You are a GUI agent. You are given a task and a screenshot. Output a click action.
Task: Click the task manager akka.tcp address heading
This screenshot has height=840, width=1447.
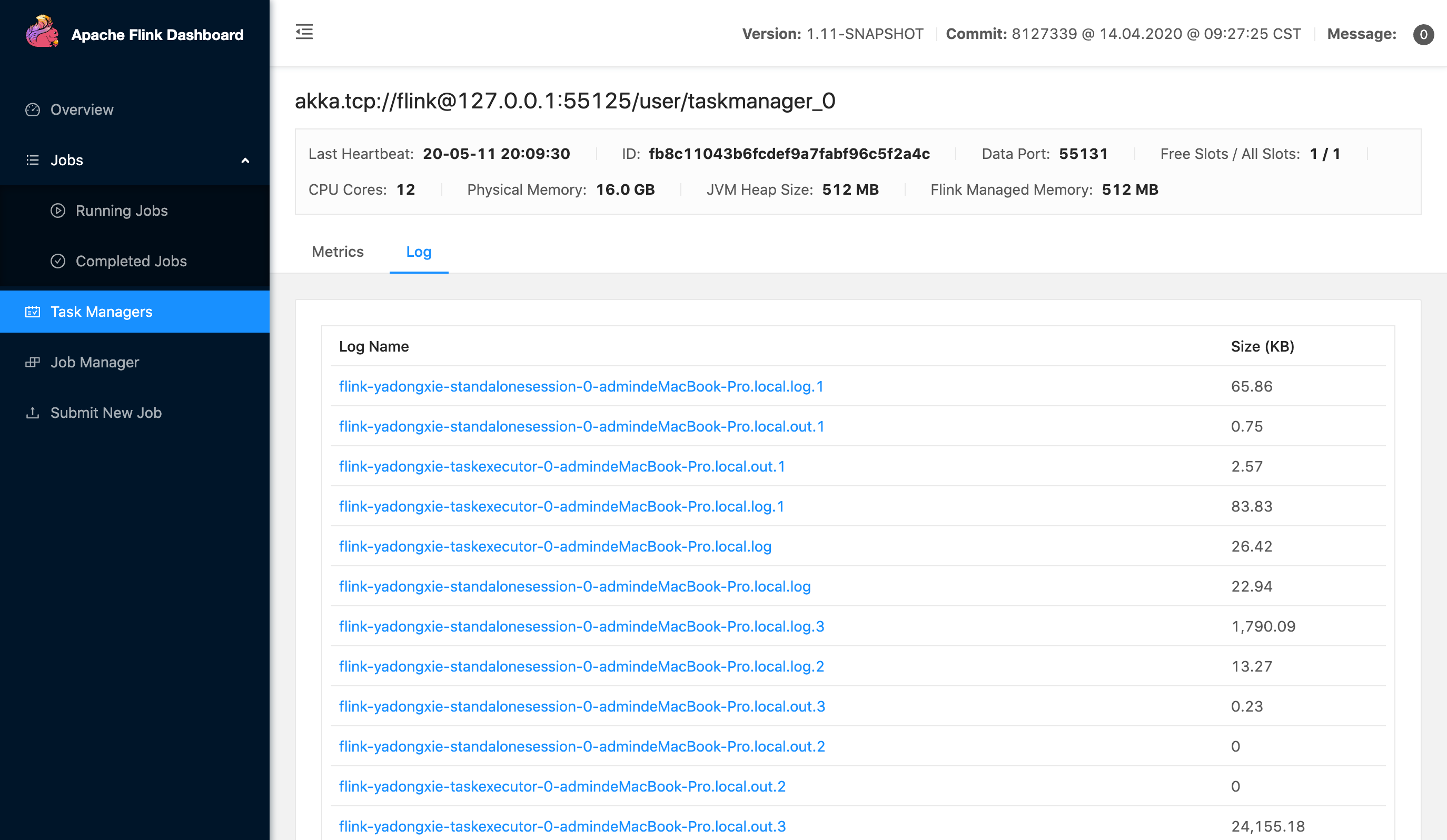click(x=565, y=101)
